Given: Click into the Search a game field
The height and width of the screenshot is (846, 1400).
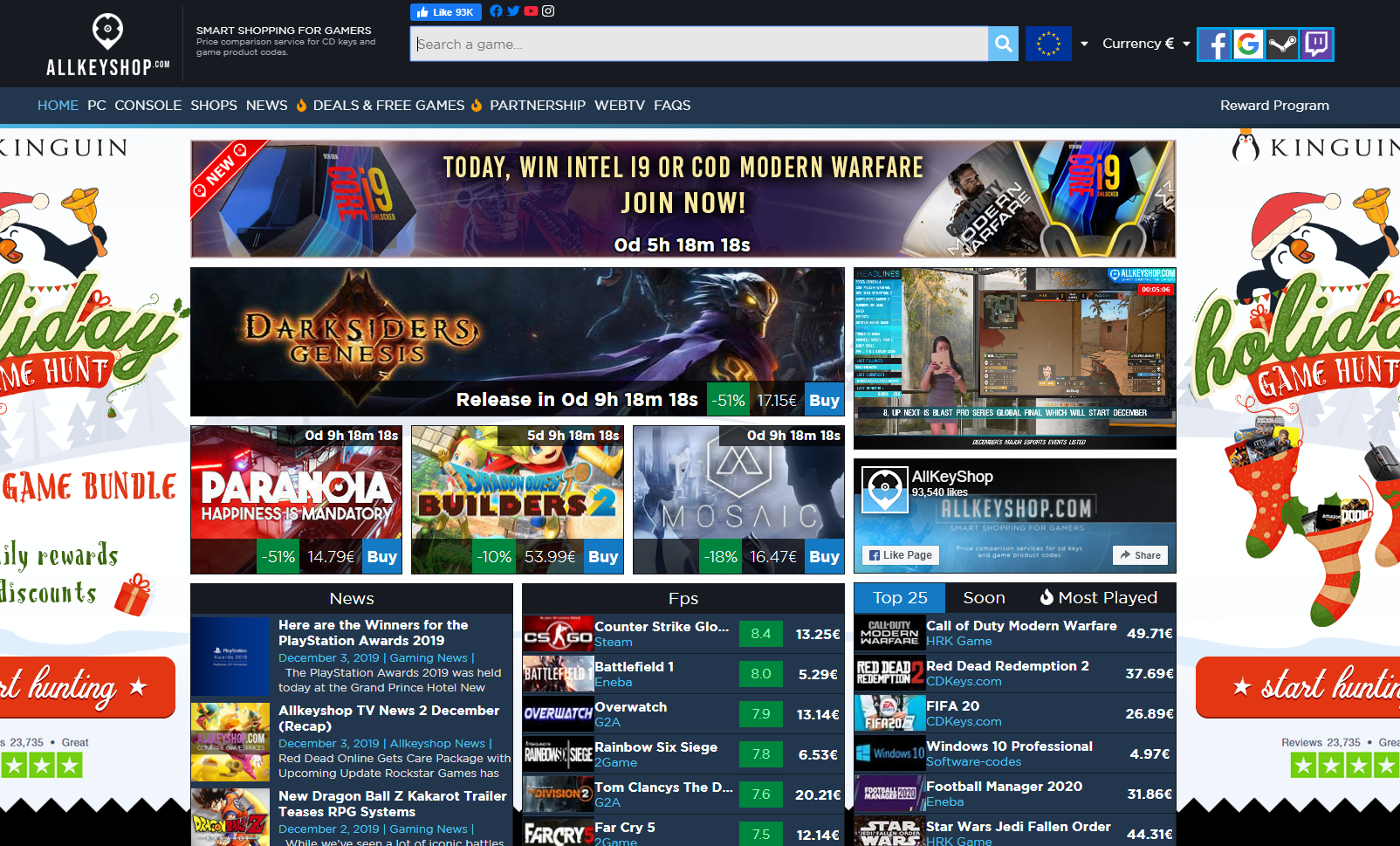Looking at the screenshot, I should tap(698, 44).
